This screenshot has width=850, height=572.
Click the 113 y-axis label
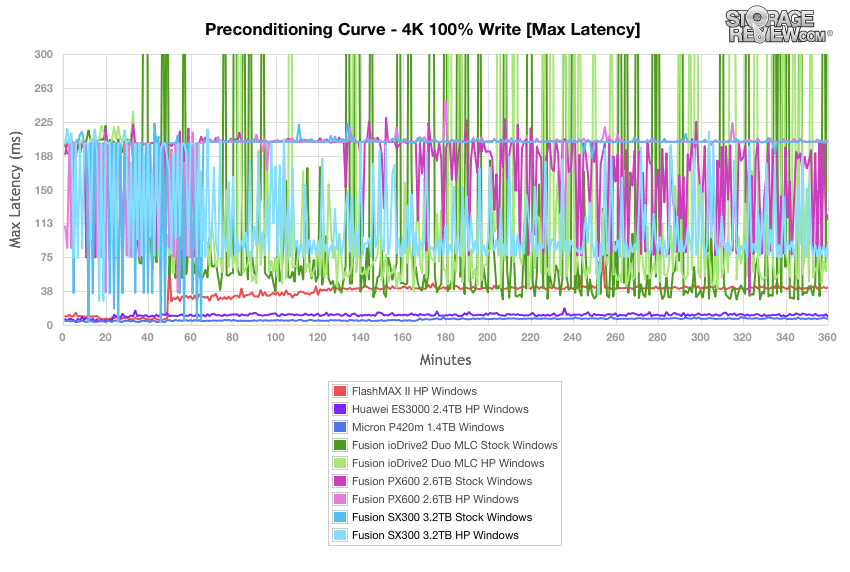tap(43, 223)
